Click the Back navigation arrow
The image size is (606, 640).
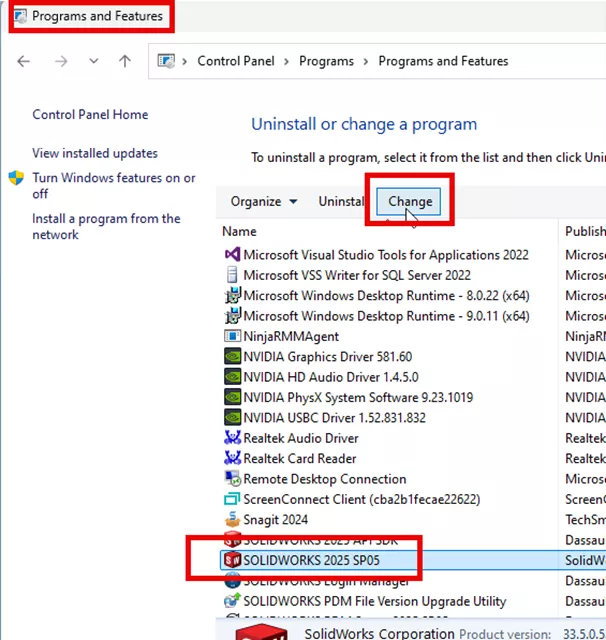tap(24, 61)
